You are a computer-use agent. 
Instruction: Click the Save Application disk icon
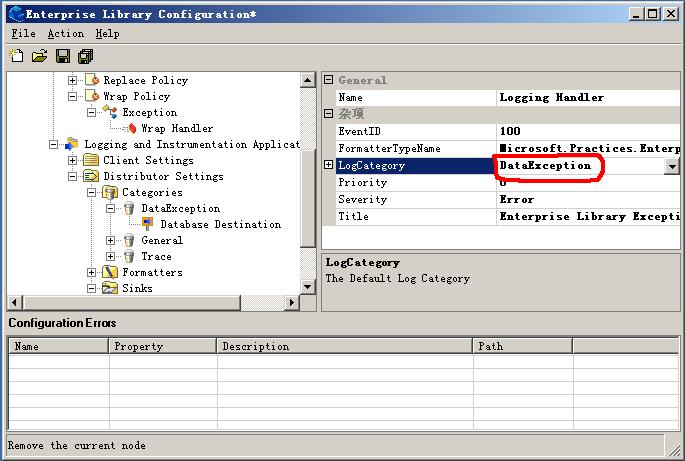pos(63,56)
